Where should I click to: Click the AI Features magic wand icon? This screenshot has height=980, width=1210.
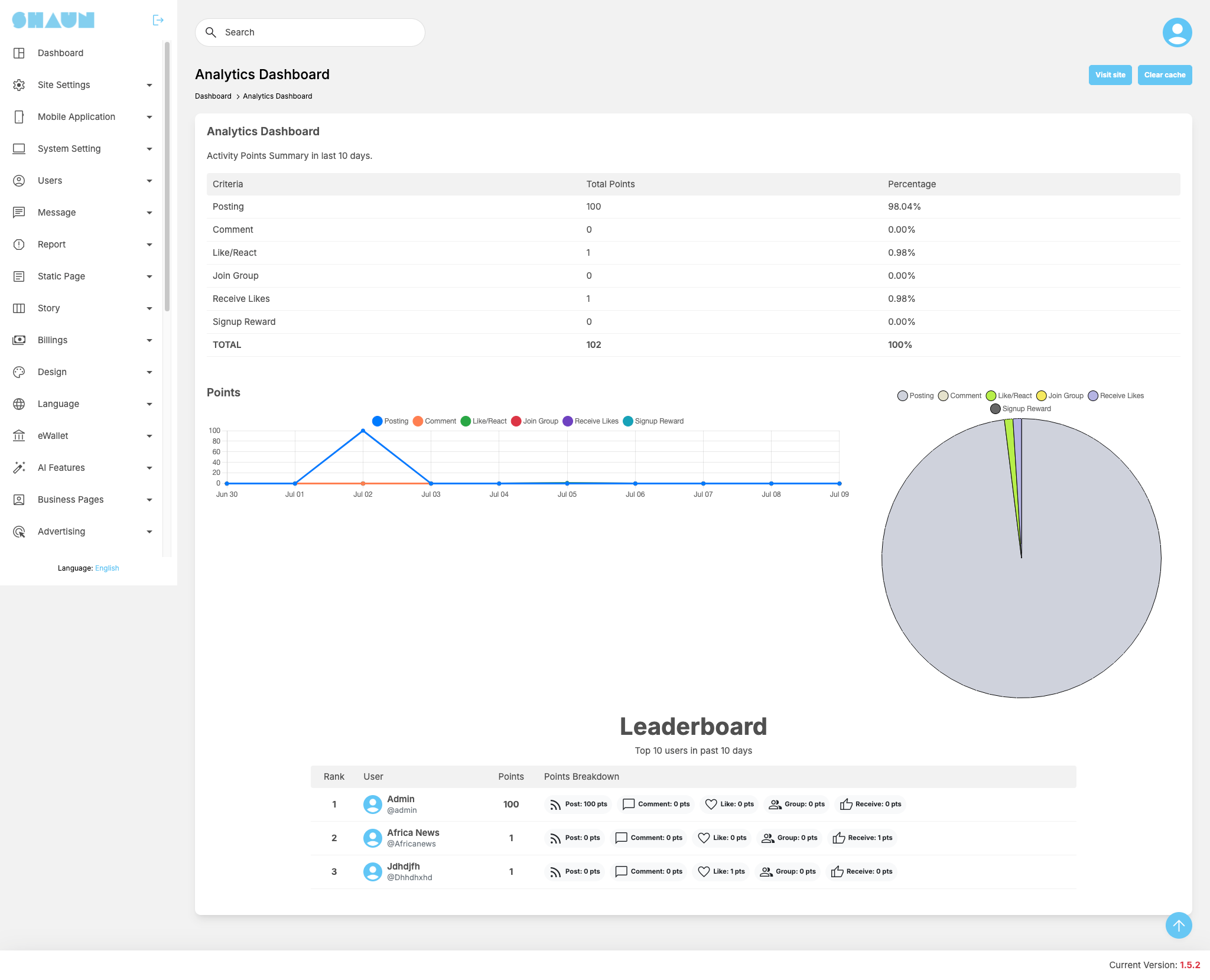pyautogui.click(x=19, y=468)
